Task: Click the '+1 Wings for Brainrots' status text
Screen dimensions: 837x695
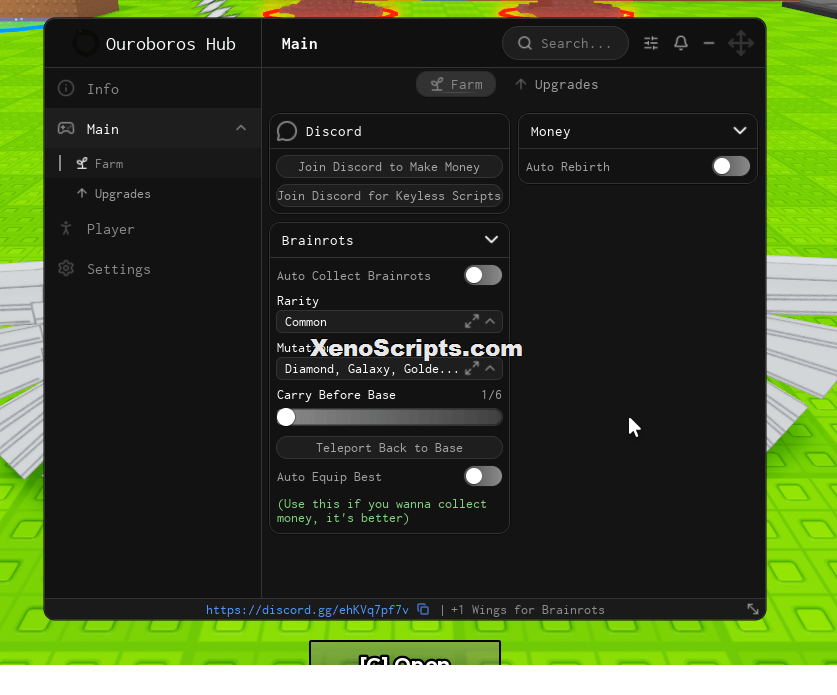Action: coord(527,610)
